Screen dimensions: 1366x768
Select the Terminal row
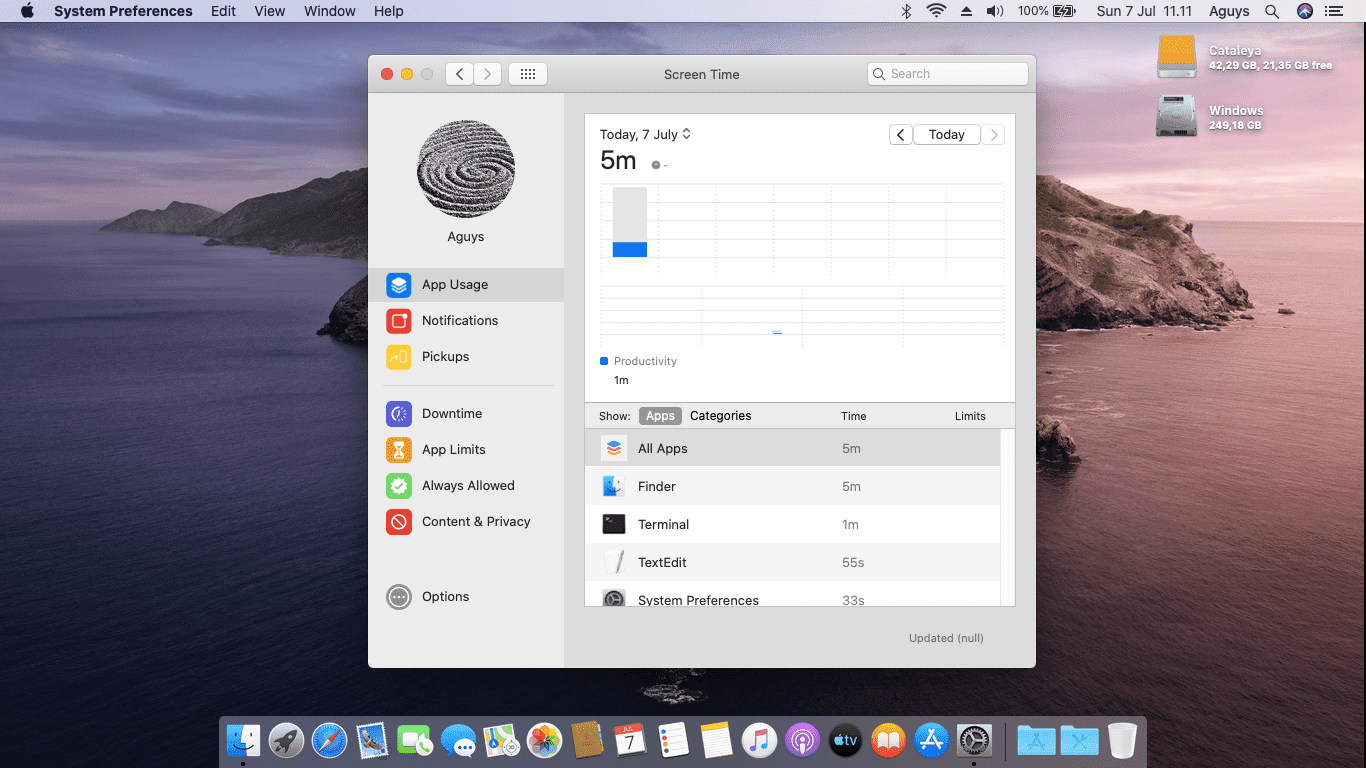792,525
